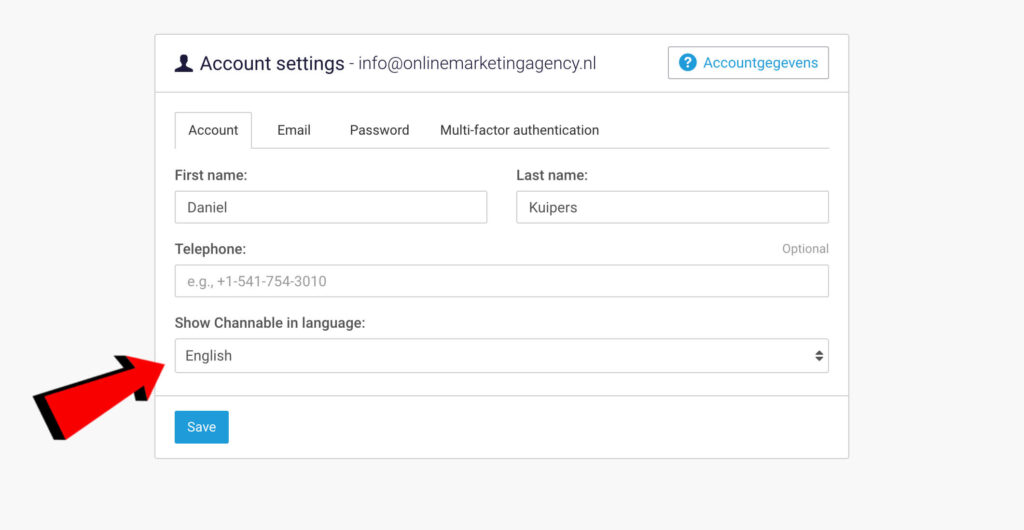Viewport: 1024px width, 530px height.
Task: Click the info@onlinemarketingagency.nl email text
Action: coord(478,64)
